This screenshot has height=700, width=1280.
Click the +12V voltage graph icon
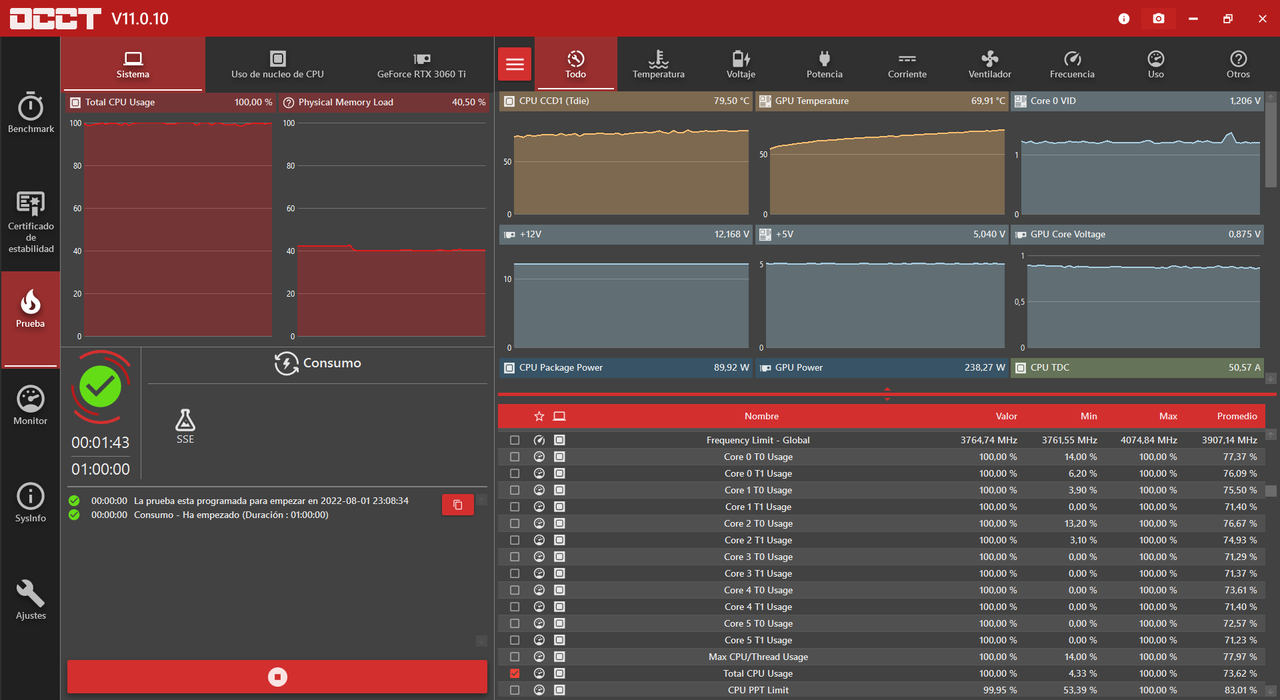click(x=509, y=234)
